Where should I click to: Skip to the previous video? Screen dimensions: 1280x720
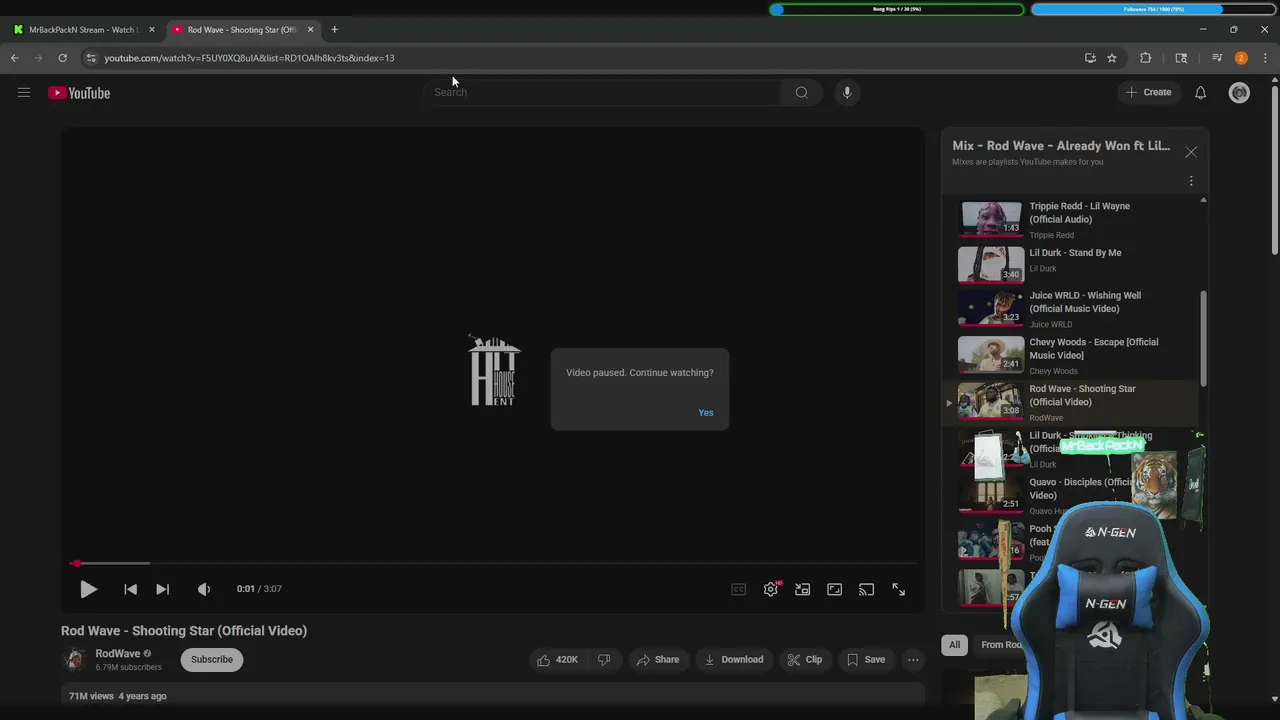[x=130, y=589]
